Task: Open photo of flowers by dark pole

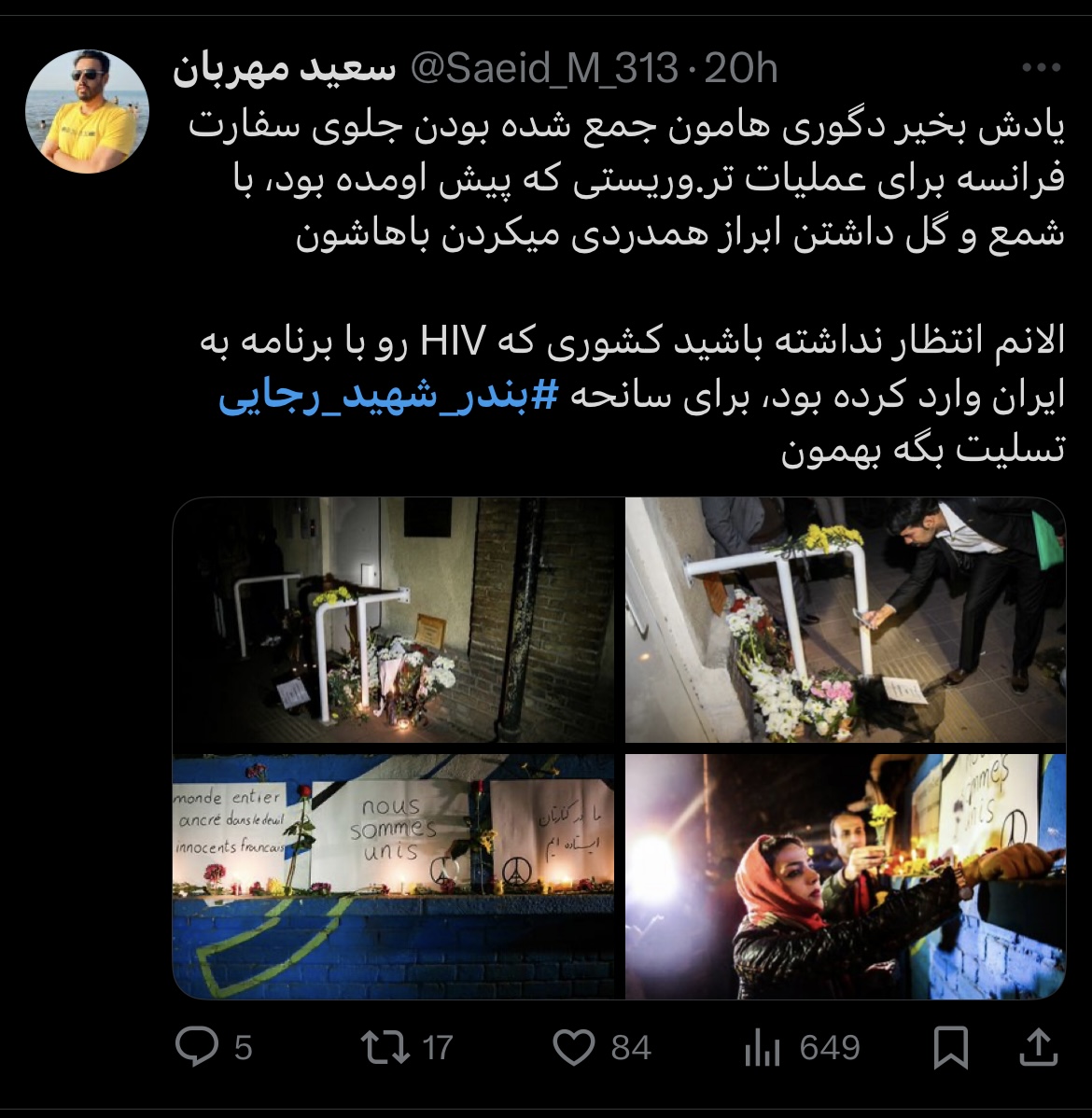Action: click(393, 621)
